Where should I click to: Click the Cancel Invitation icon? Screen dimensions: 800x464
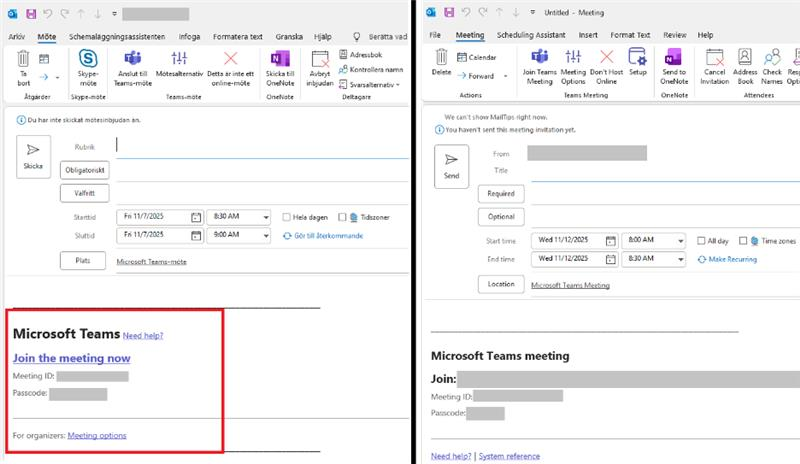tap(714, 57)
